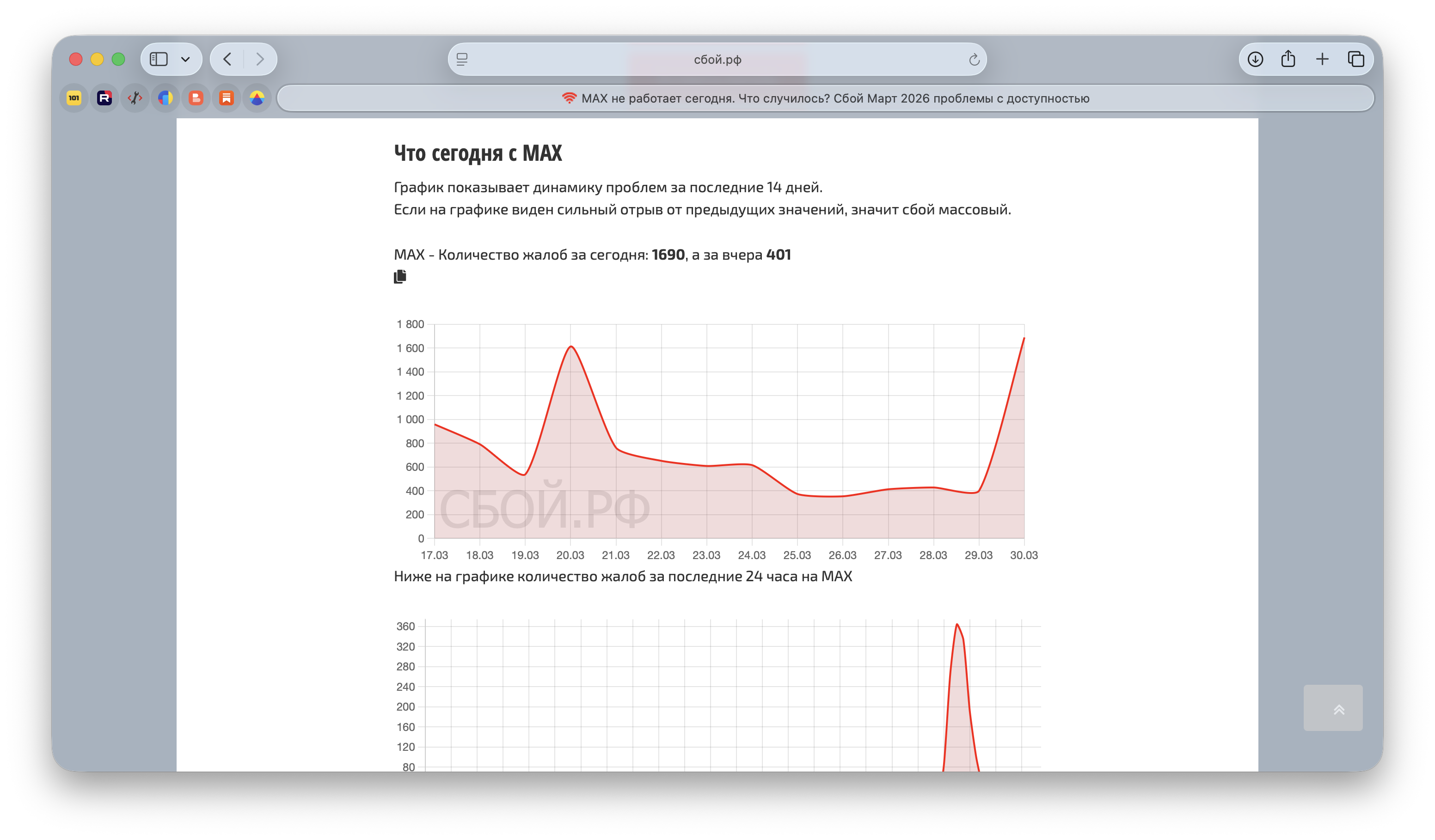Image resolution: width=1435 pixels, height=840 pixels.
Task: Go forward to the next page
Action: tap(260, 59)
